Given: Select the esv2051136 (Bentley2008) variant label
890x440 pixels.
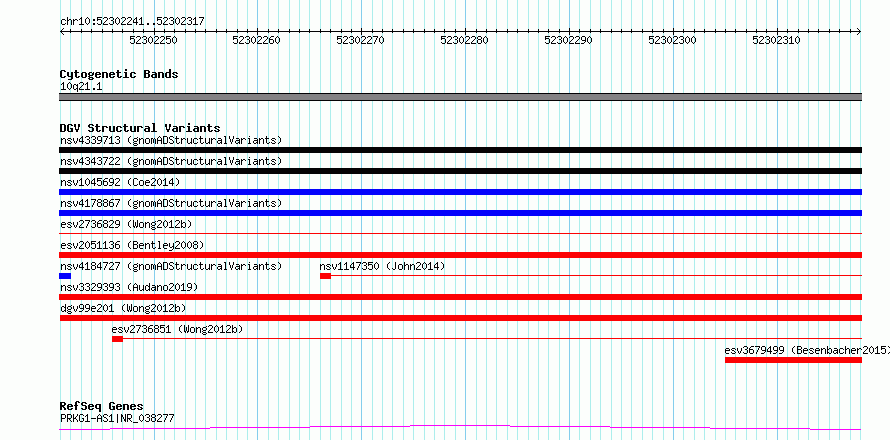Looking at the screenshot, I should coord(132,245).
